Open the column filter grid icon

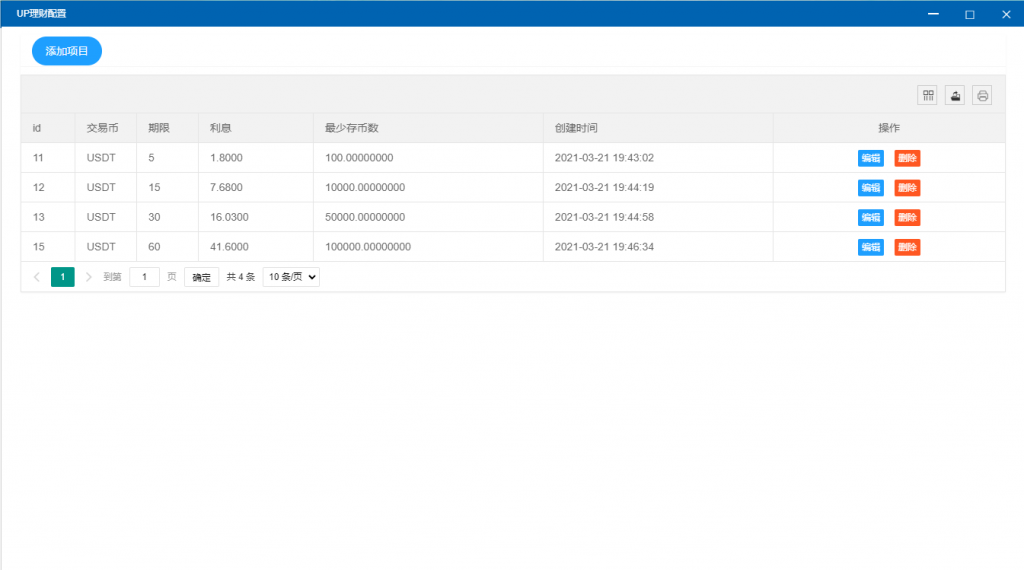928,95
